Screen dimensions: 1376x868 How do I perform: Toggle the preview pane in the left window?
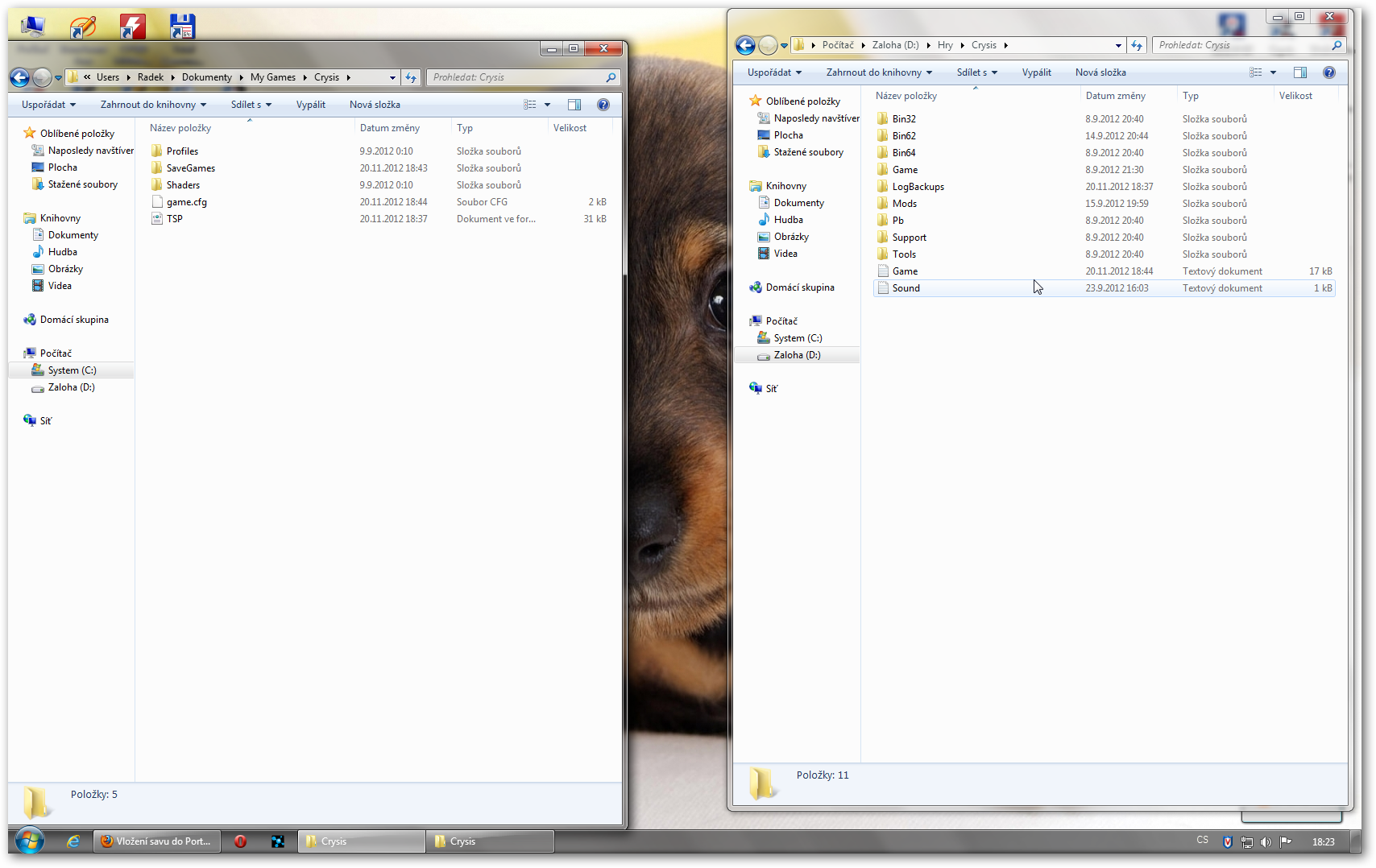(x=574, y=105)
